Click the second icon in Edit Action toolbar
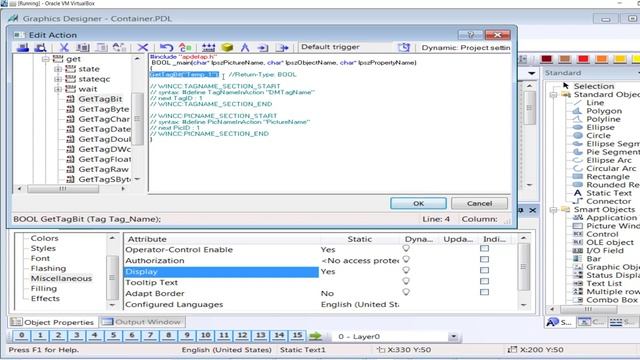The width and height of the screenshot is (640, 360). point(40,47)
